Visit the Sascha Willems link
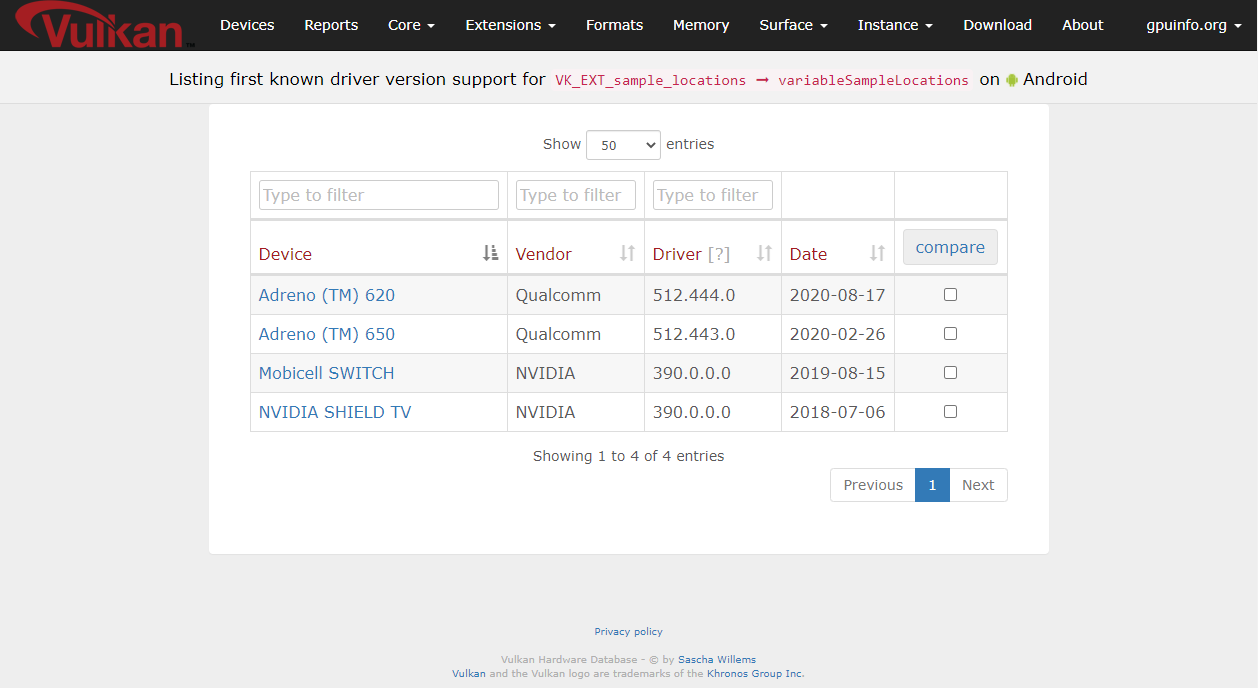Screen dimensions: 1258x688 pos(717,660)
